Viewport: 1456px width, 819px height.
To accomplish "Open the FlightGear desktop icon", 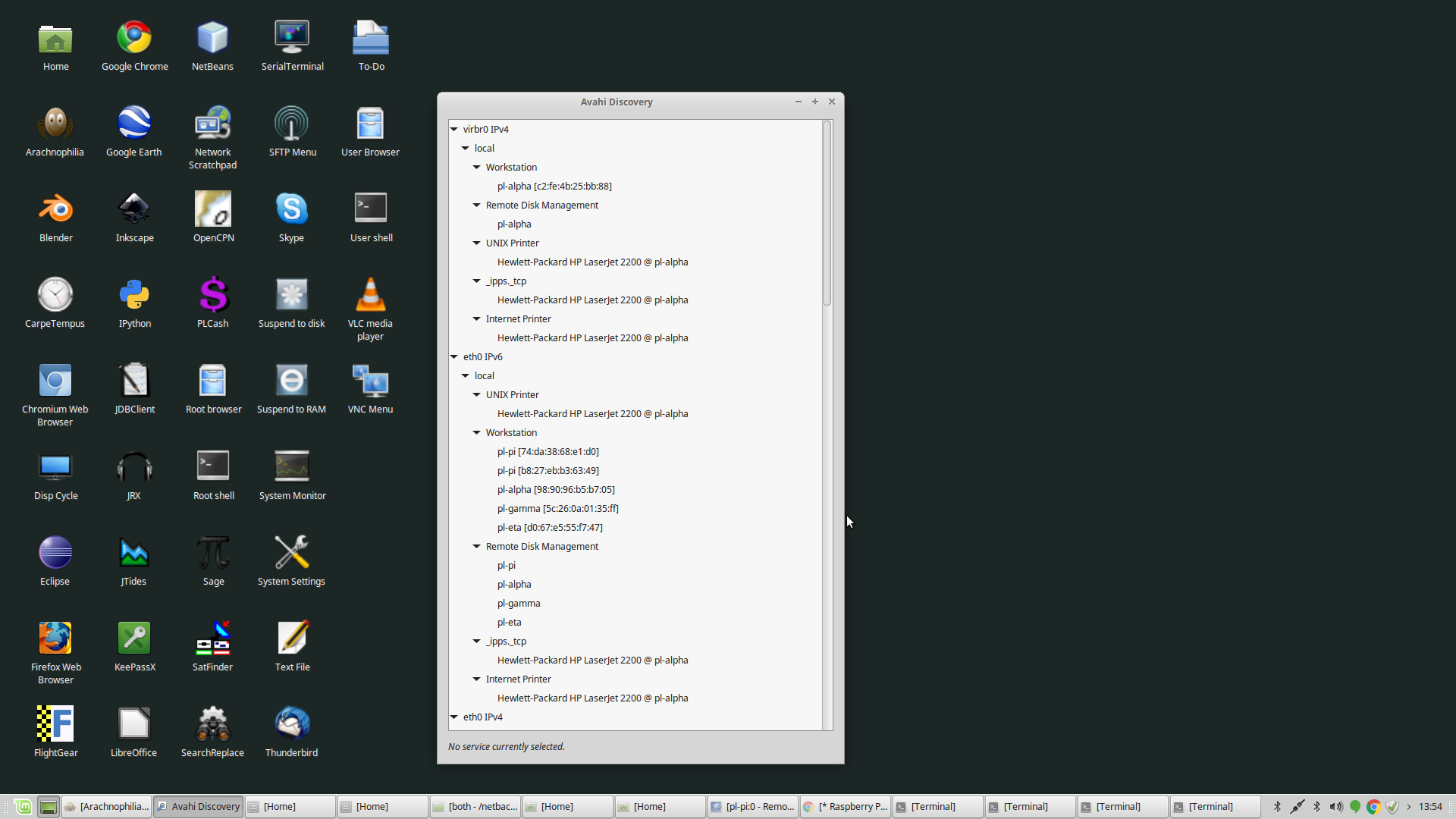I will click(x=55, y=725).
